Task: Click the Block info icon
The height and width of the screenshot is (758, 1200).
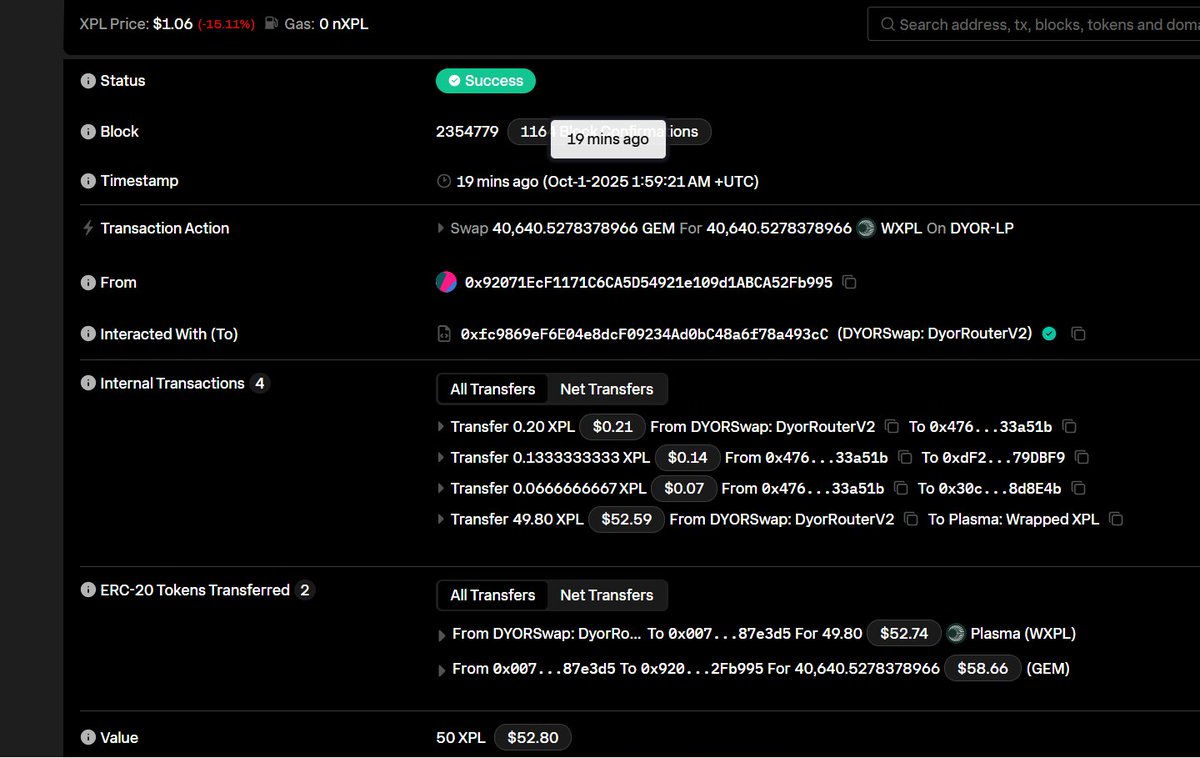Action: [x=88, y=132]
